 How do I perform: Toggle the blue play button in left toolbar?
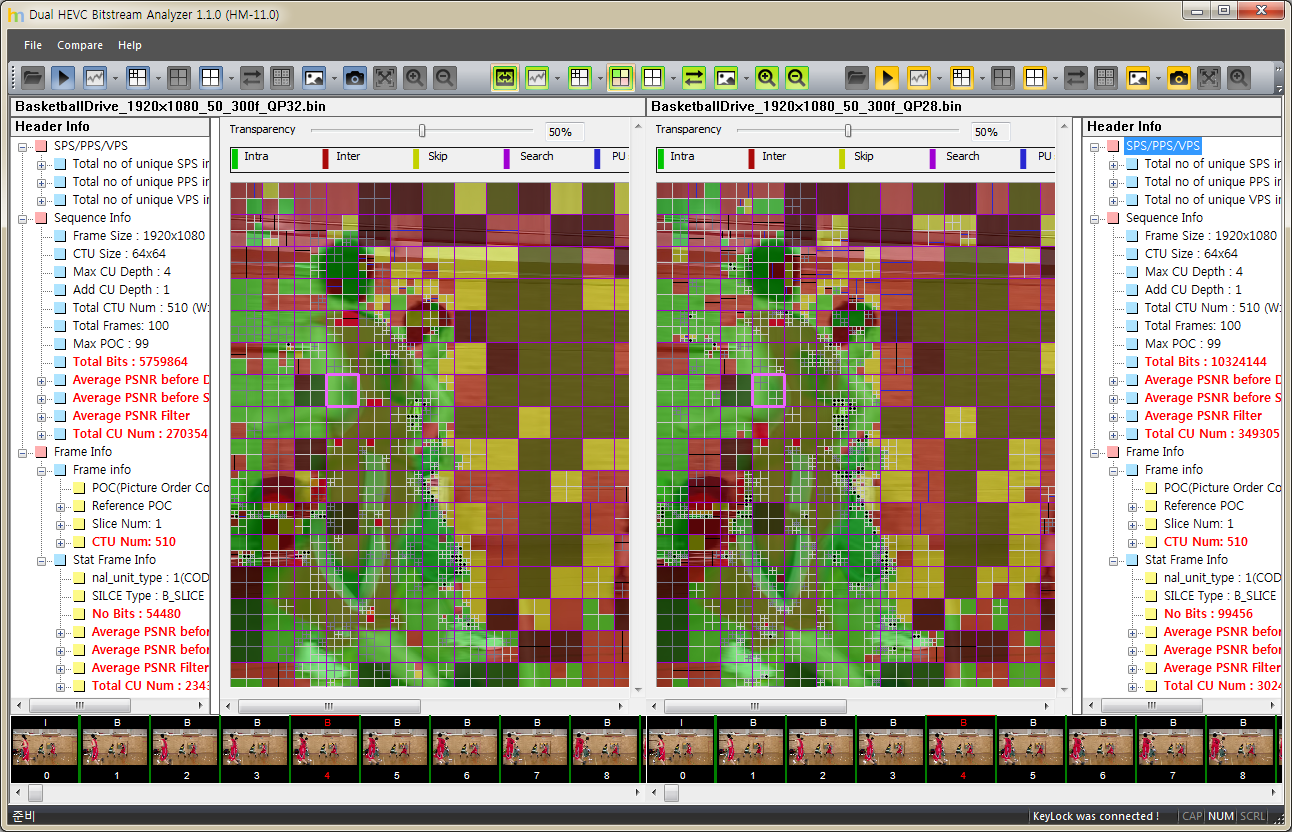tap(63, 77)
